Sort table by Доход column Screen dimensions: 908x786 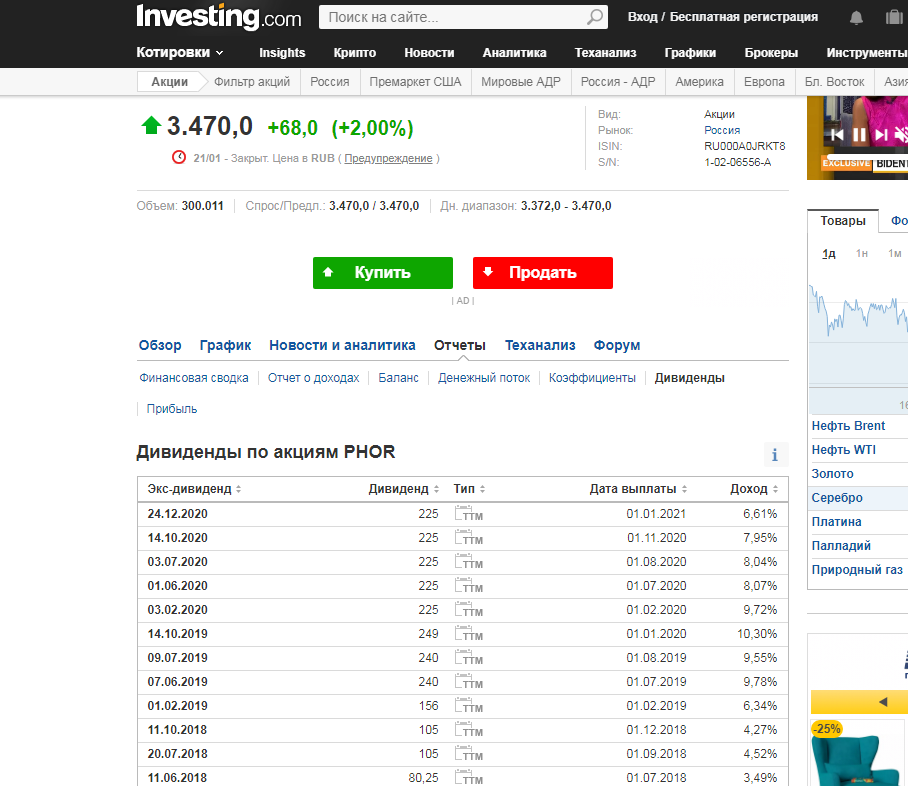click(x=754, y=489)
